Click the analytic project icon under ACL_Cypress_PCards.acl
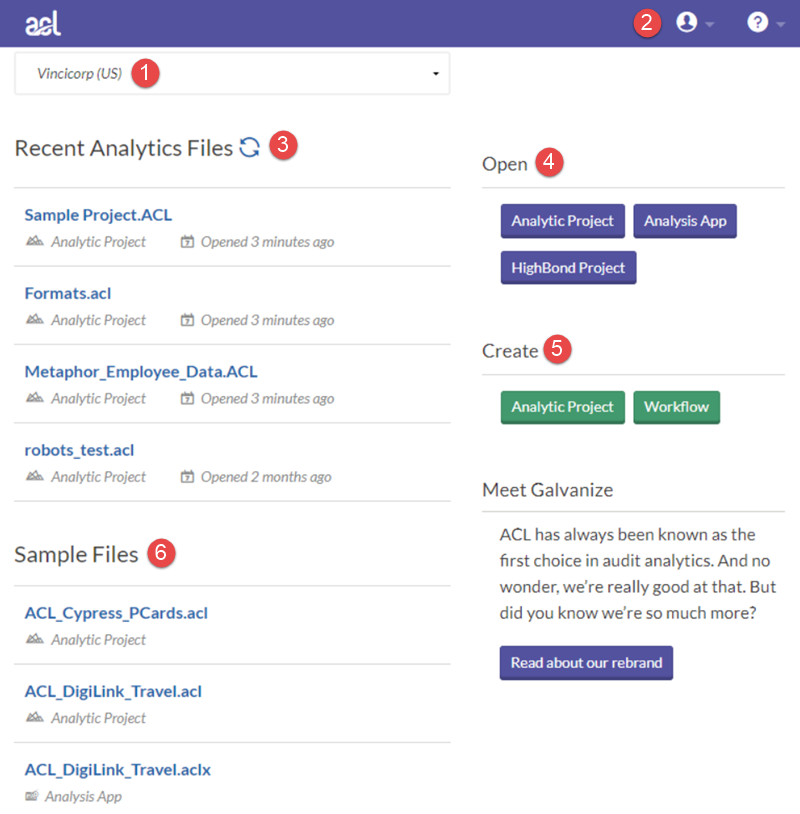The height and width of the screenshot is (814, 800). pyautogui.click(x=35, y=640)
